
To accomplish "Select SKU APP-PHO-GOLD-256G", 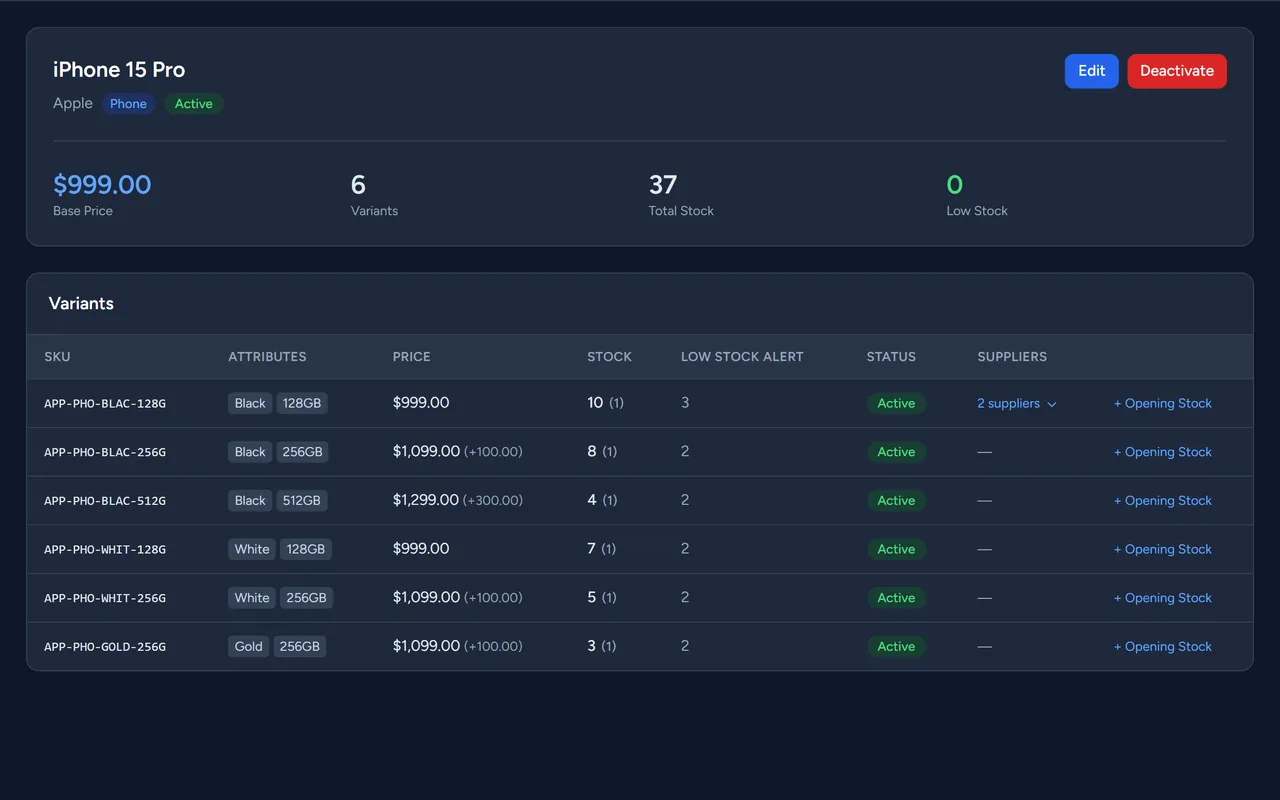I will [x=105, y=647].
